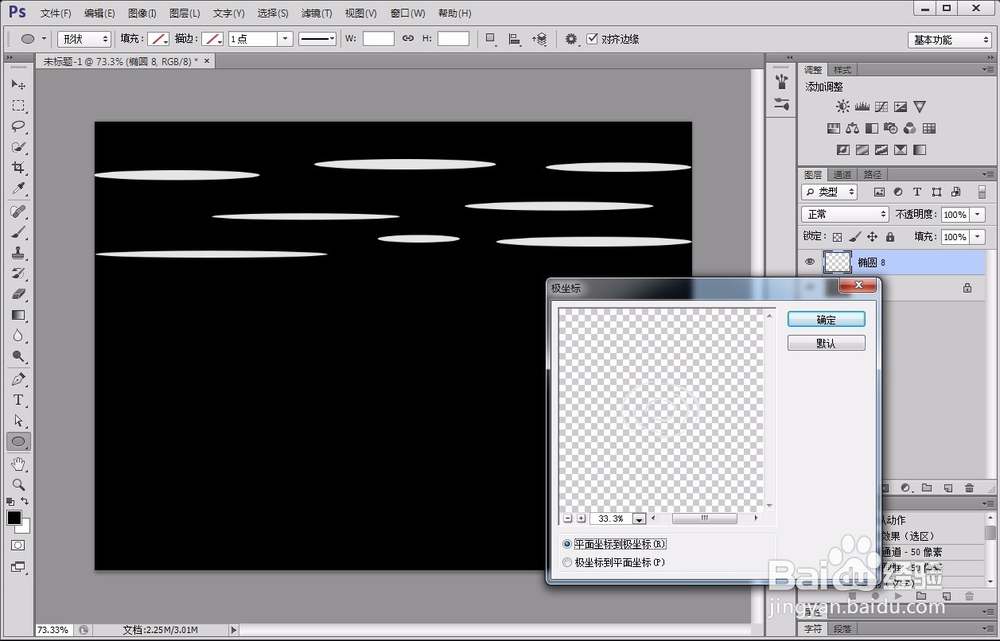Select the Path Selection tool
Viewport: 1000px width, 641px height.
point(18,420)
